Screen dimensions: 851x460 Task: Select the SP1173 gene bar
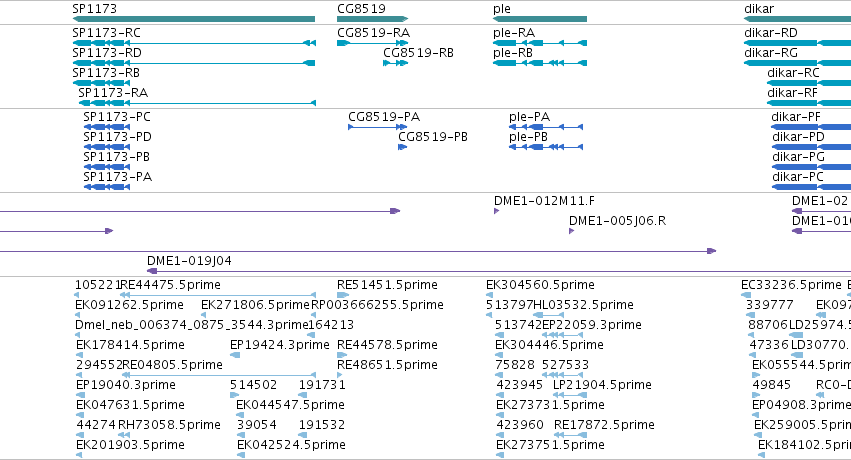point(194,19)
